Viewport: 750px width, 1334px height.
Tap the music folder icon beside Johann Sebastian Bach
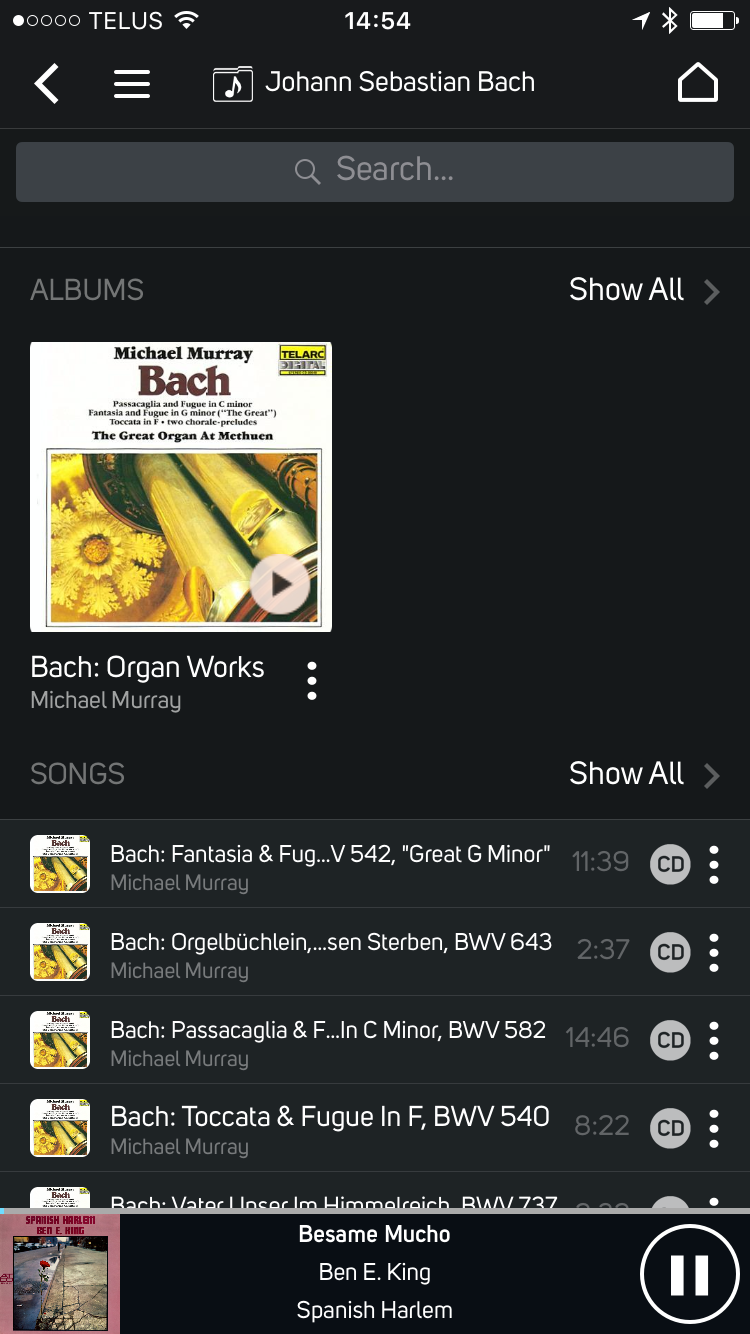[233, 84]
